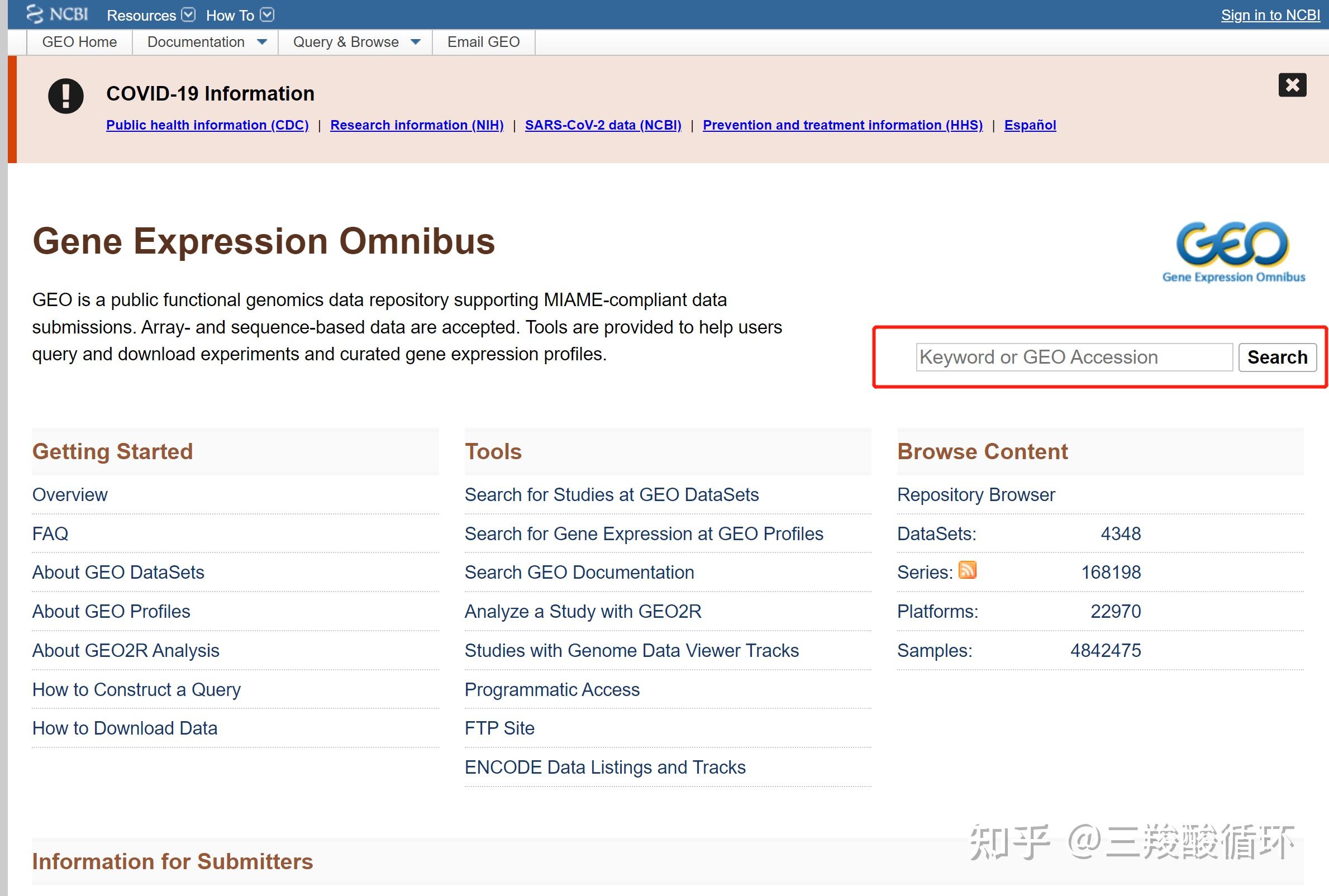Image resolution: width=1329 pixels, height=896 pixels.
Task: Open Prevention and treatment information (HHS) link
Action: pyautogui.click(x=842, y=125)
